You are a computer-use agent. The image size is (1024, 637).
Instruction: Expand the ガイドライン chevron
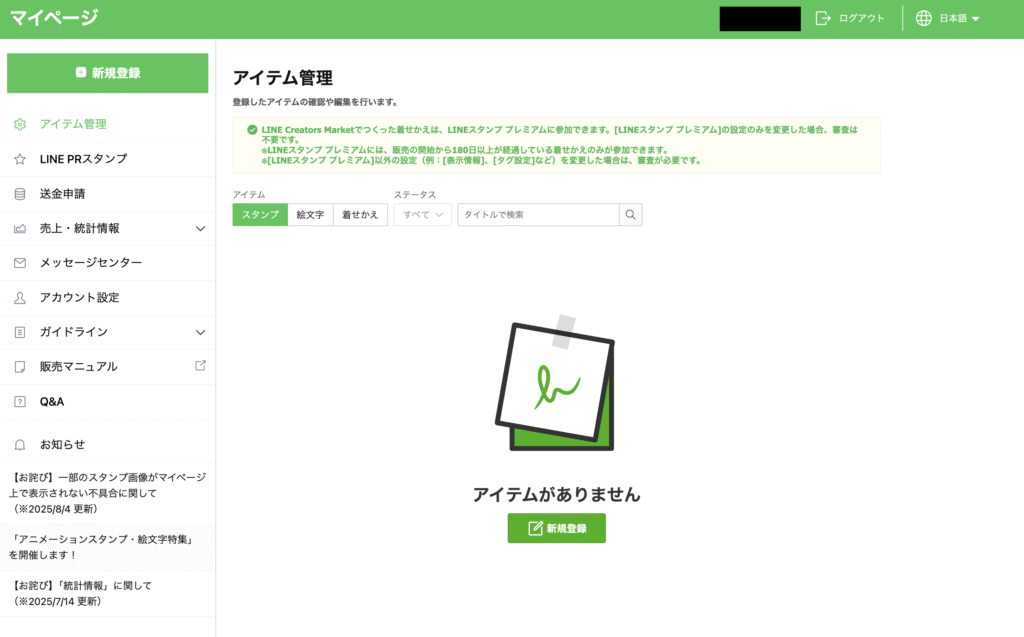[200, 333]
